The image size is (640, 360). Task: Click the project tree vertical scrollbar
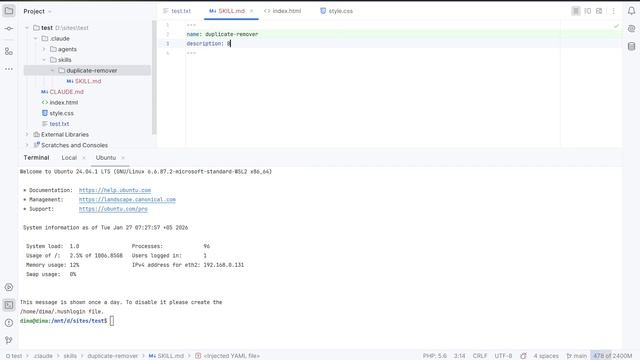(154, 78)
